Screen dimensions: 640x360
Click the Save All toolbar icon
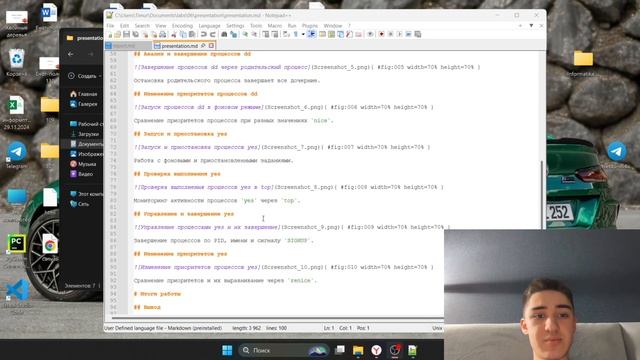click(x=136, y=34)
